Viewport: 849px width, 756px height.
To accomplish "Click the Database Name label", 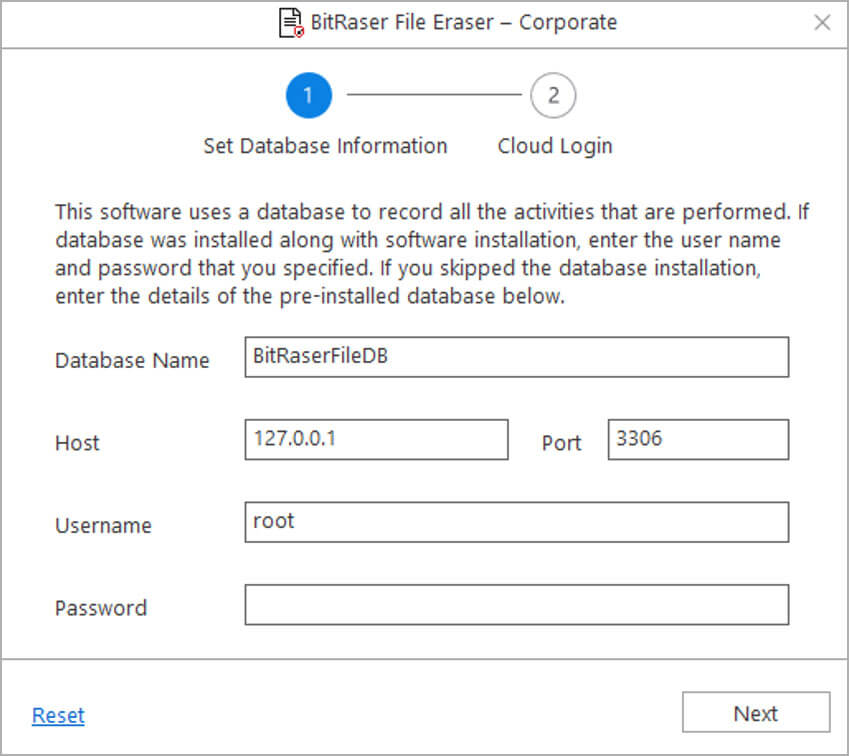I will [x=132, y=361].
